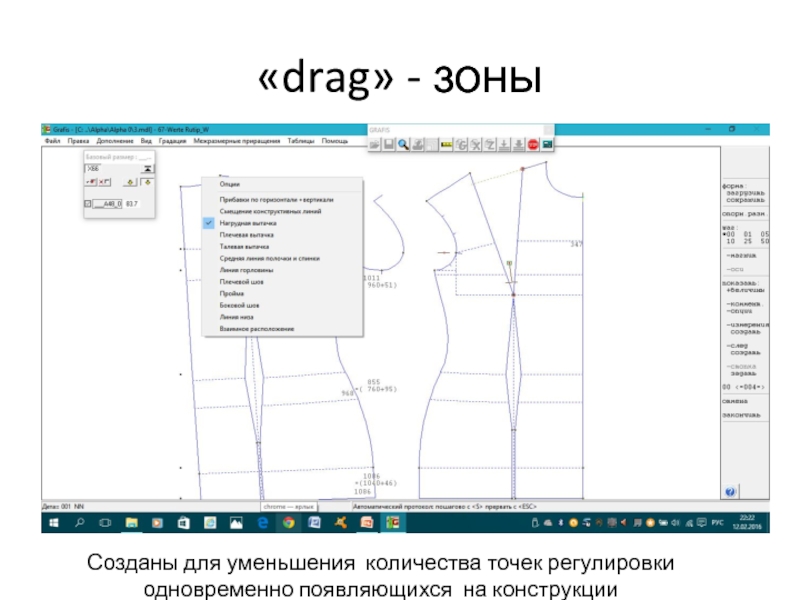Screen dimensions: 800x600
Task: Select the 00 step radio option
Action: click(727, 233)
